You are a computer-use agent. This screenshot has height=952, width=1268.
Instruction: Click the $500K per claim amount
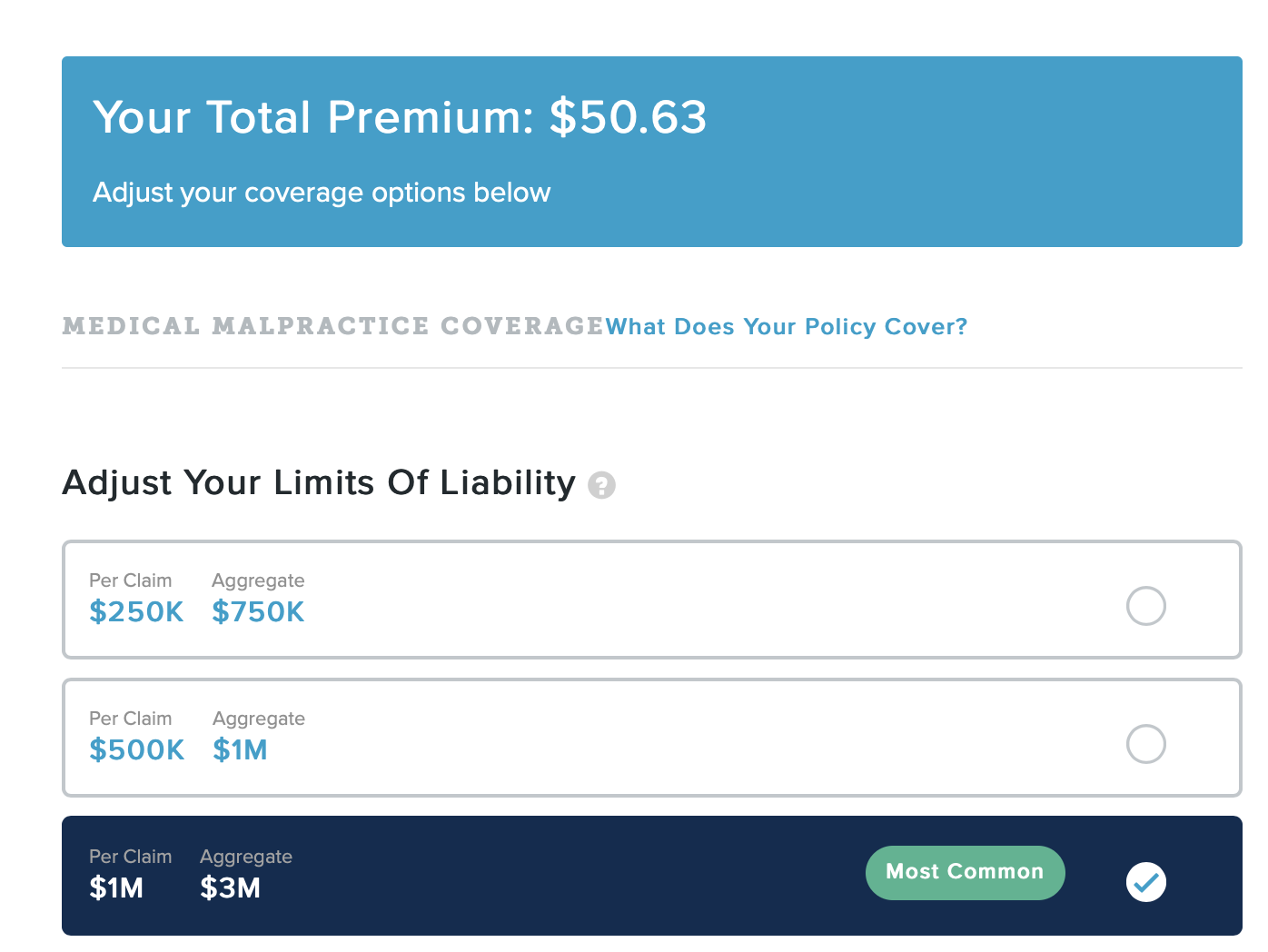[x=136, y=750]
